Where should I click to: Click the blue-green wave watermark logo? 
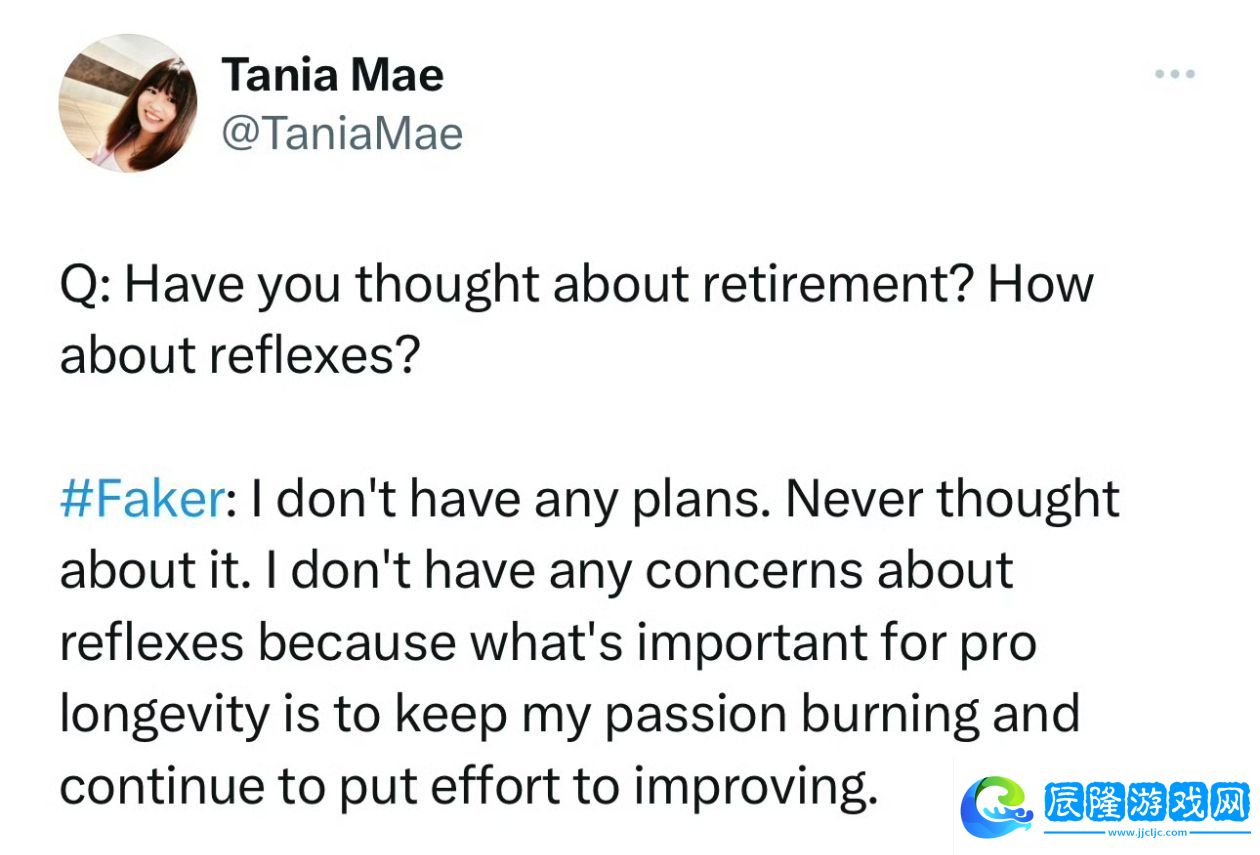(x=997, y=806)
